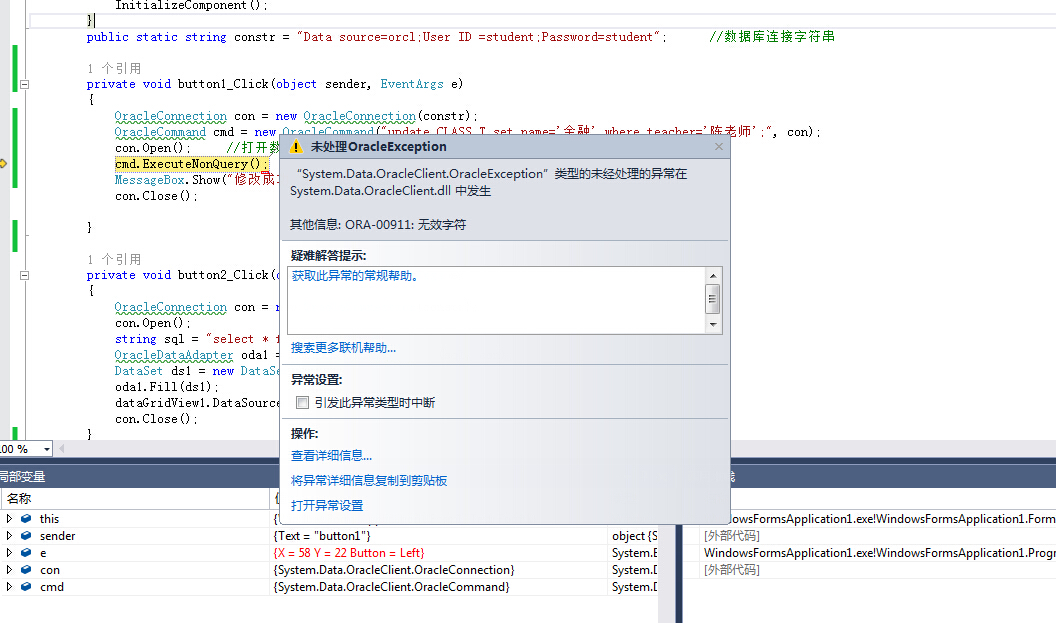Select call stack row ending with Form
Image resolution: width=1056 pixels, height=623 pixels.
click(x=894, y=519)
